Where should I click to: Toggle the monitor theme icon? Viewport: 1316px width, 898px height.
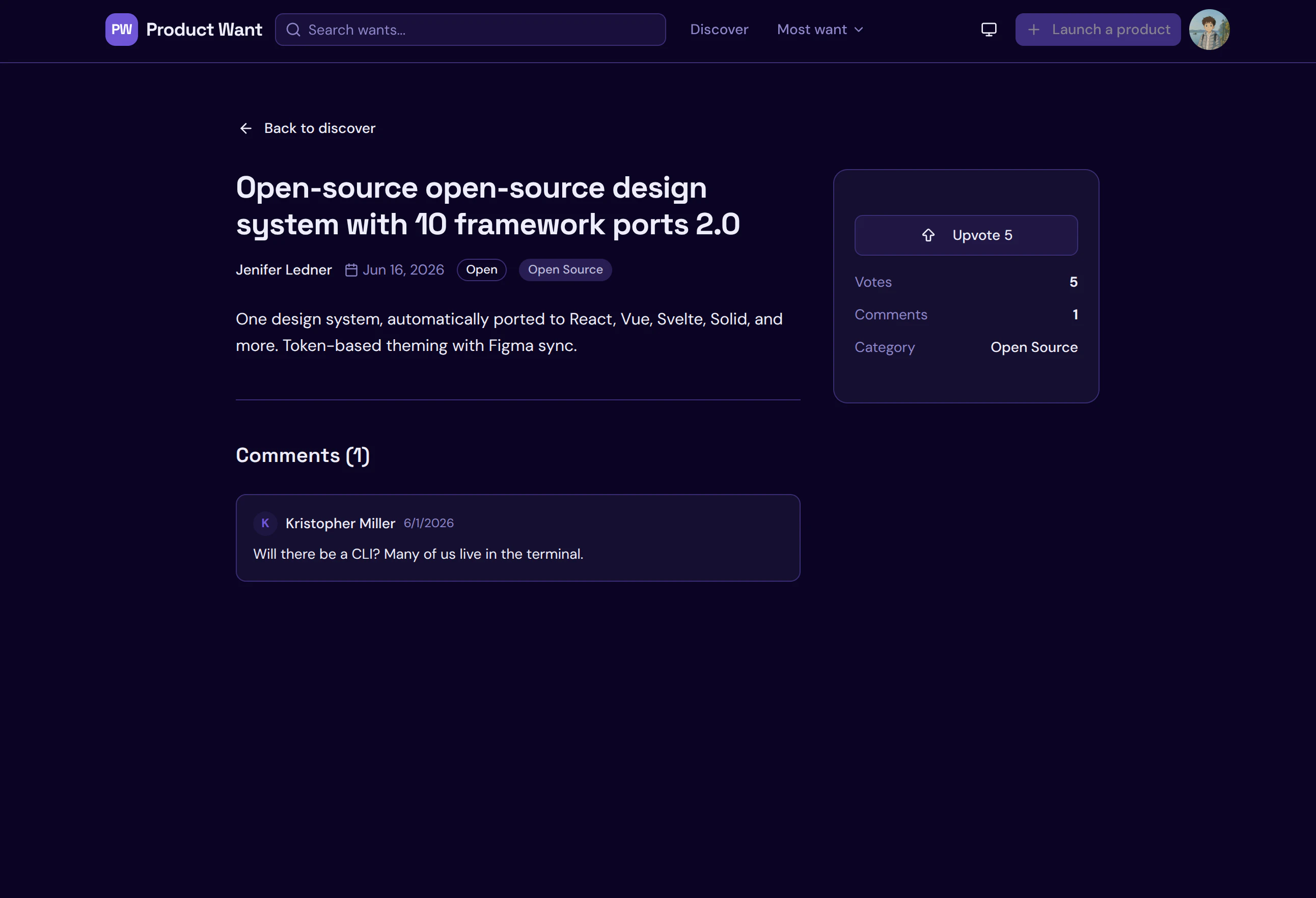click(x=989, y=30)
